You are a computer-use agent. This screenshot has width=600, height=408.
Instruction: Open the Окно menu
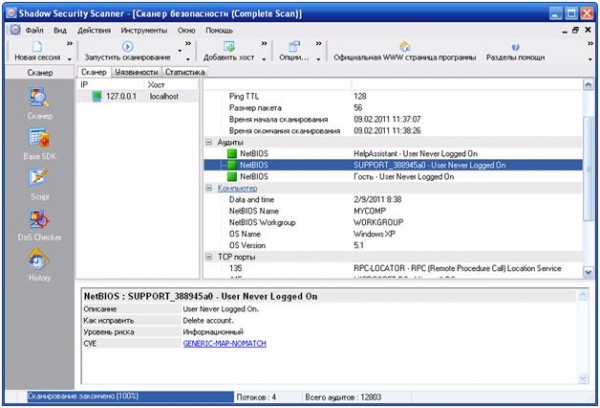(x=186, y=30)
